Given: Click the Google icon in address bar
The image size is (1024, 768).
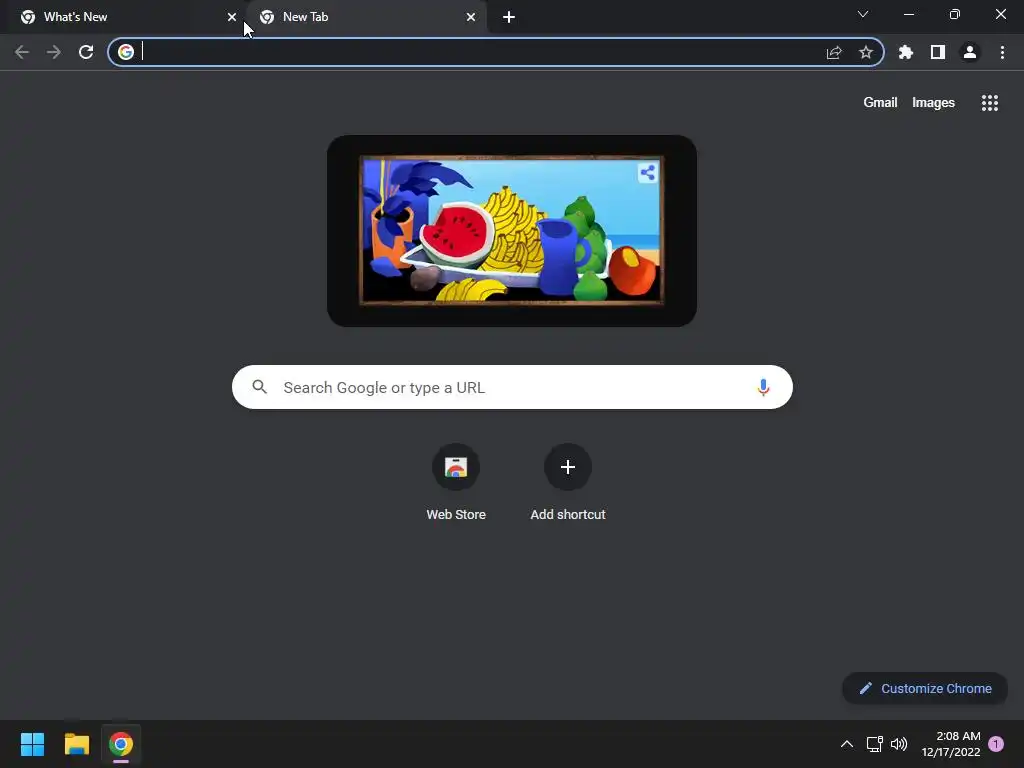Looking at the screenshot, I should point(126,52).
